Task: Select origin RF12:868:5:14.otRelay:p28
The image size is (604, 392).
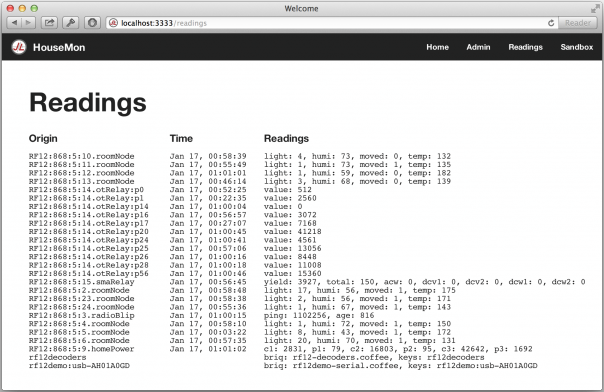Action: (x=89, y=265)
